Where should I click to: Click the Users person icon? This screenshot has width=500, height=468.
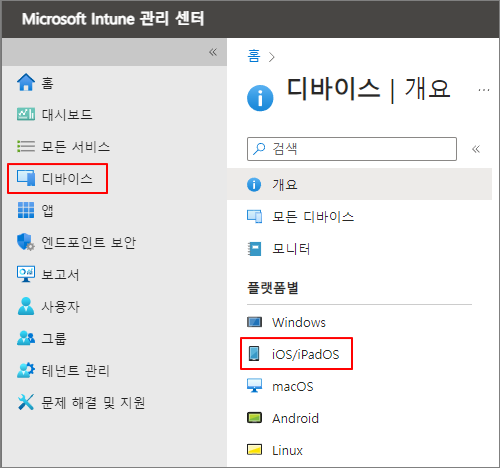coord(26,306)
